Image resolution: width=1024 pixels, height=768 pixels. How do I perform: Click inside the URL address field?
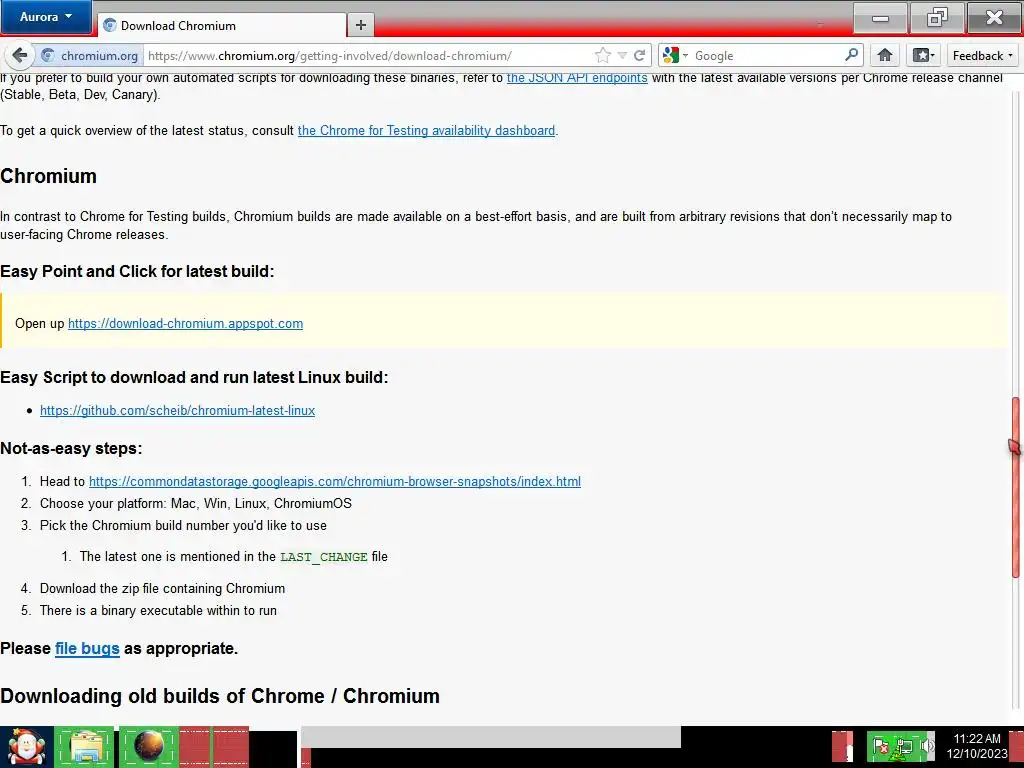369,56
